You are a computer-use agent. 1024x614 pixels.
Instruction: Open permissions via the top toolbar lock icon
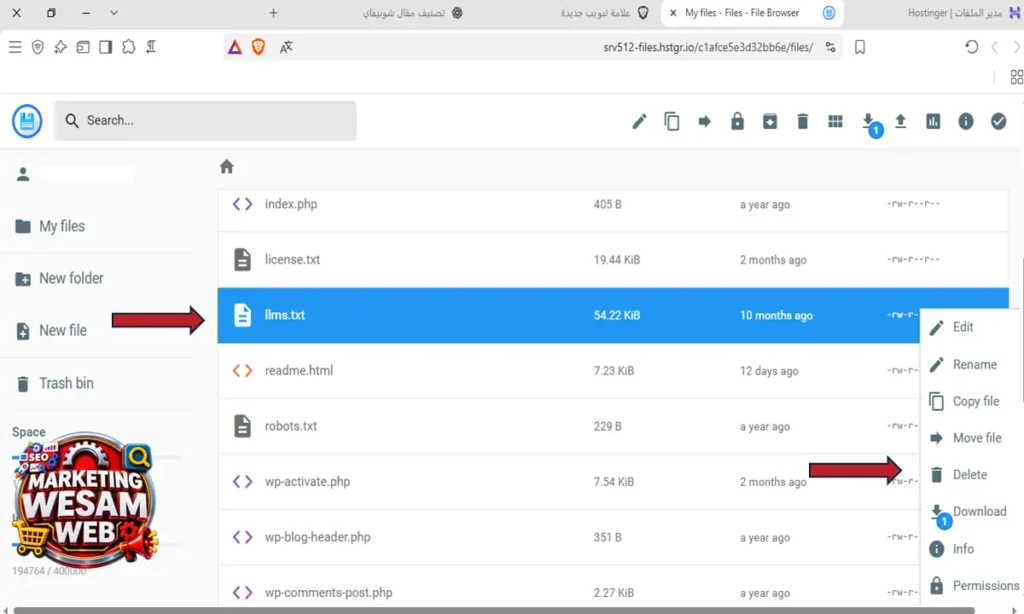click(737, 121)
